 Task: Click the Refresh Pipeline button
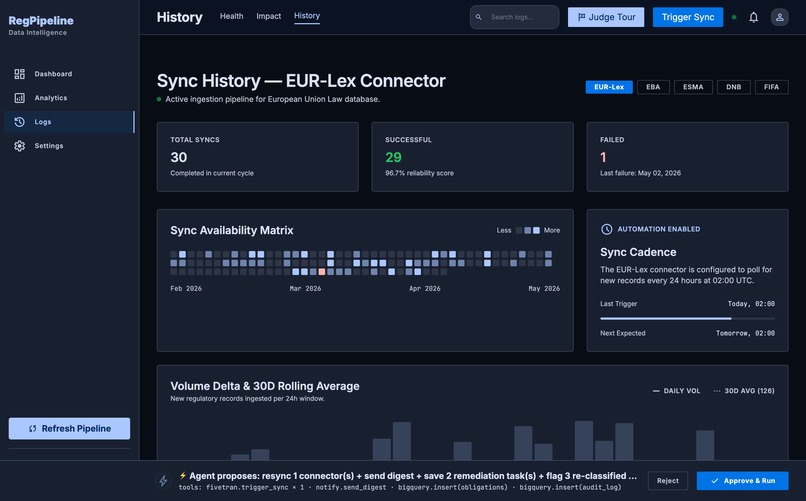pyautogui.click(x=69, y=429)
